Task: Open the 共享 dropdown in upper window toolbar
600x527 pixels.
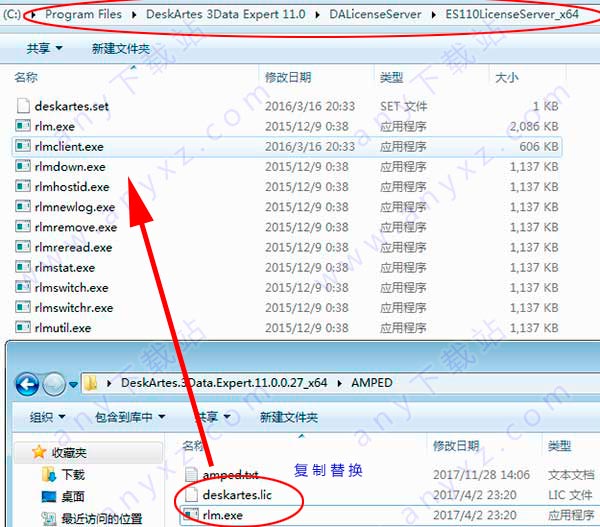Action: tap(44, 49)
